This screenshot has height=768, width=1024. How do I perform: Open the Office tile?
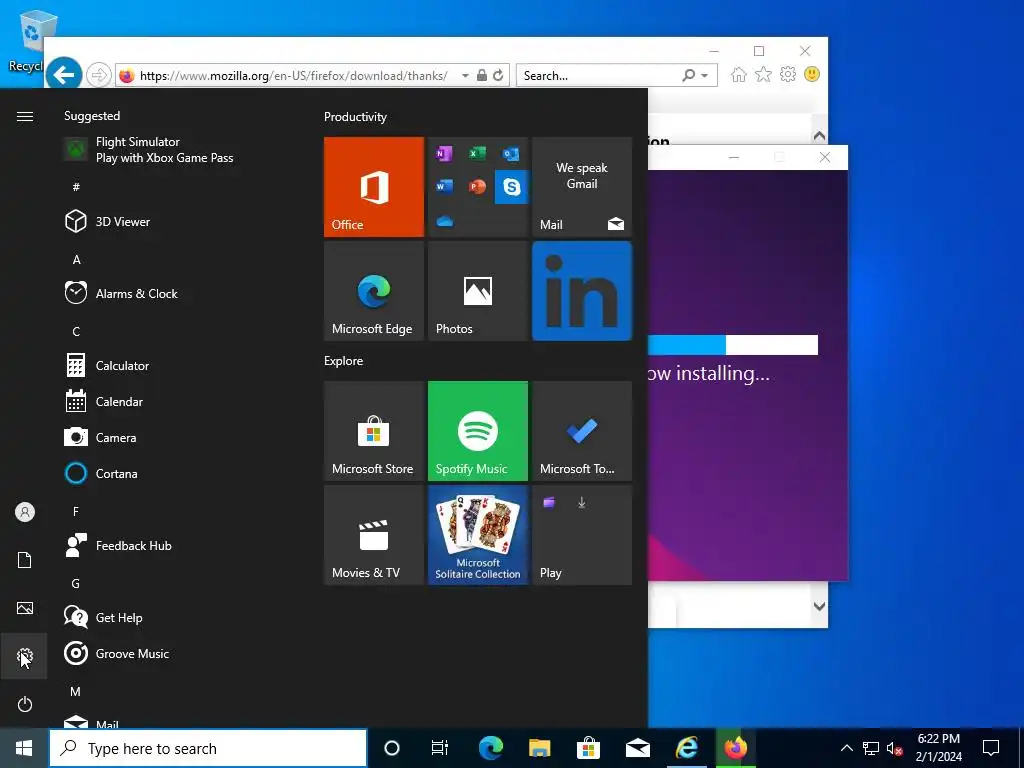tap(374, 187)
